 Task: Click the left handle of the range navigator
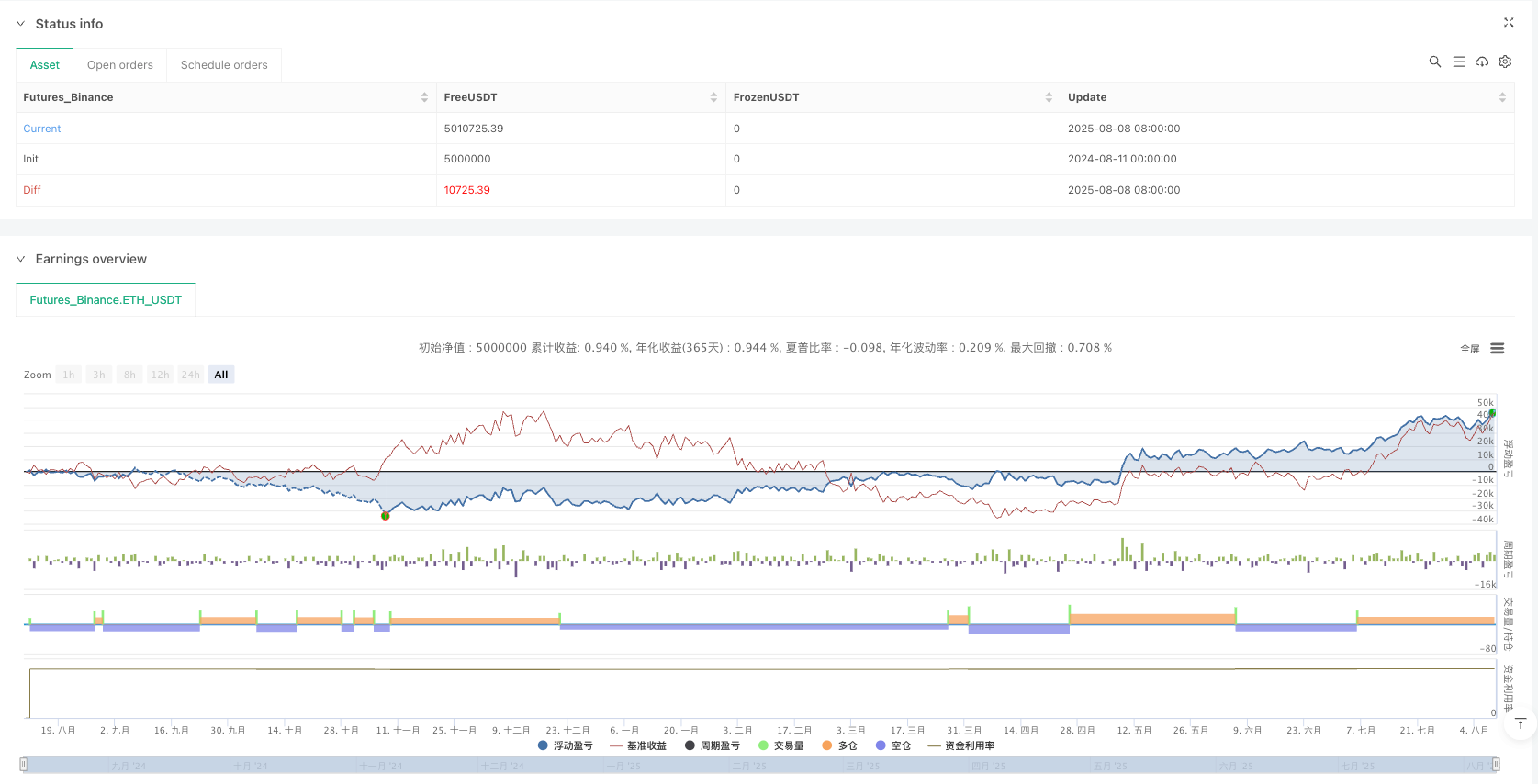pos(24,764)
